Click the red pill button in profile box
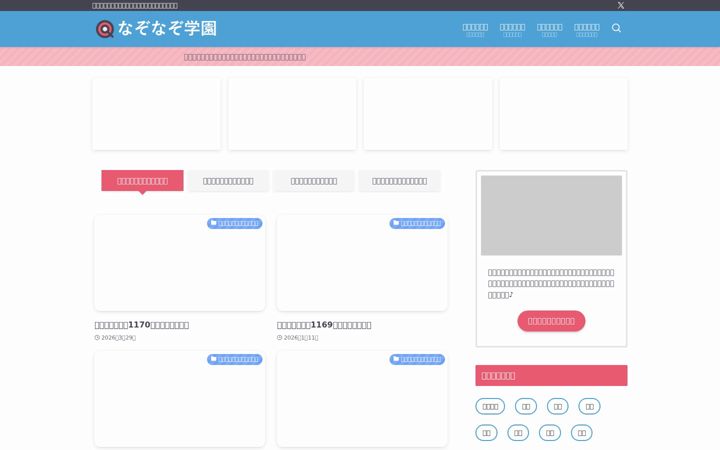Image resolution: width=720 pixels, height=450 pixels. [x=551, y=321]
